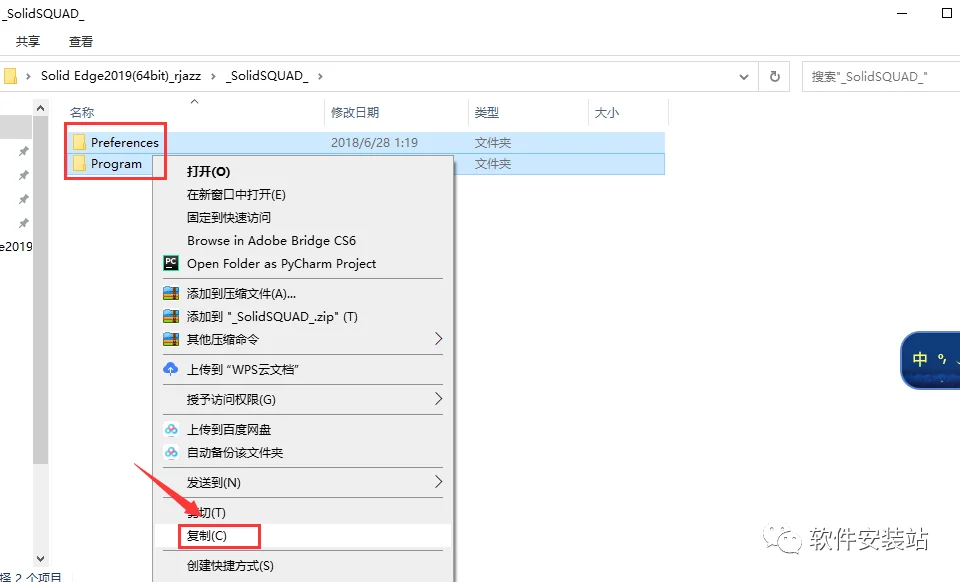This screenshot has width=960, height=582.
Task: Click 文件夹 type cell in Program row
Action: point(492,163)
